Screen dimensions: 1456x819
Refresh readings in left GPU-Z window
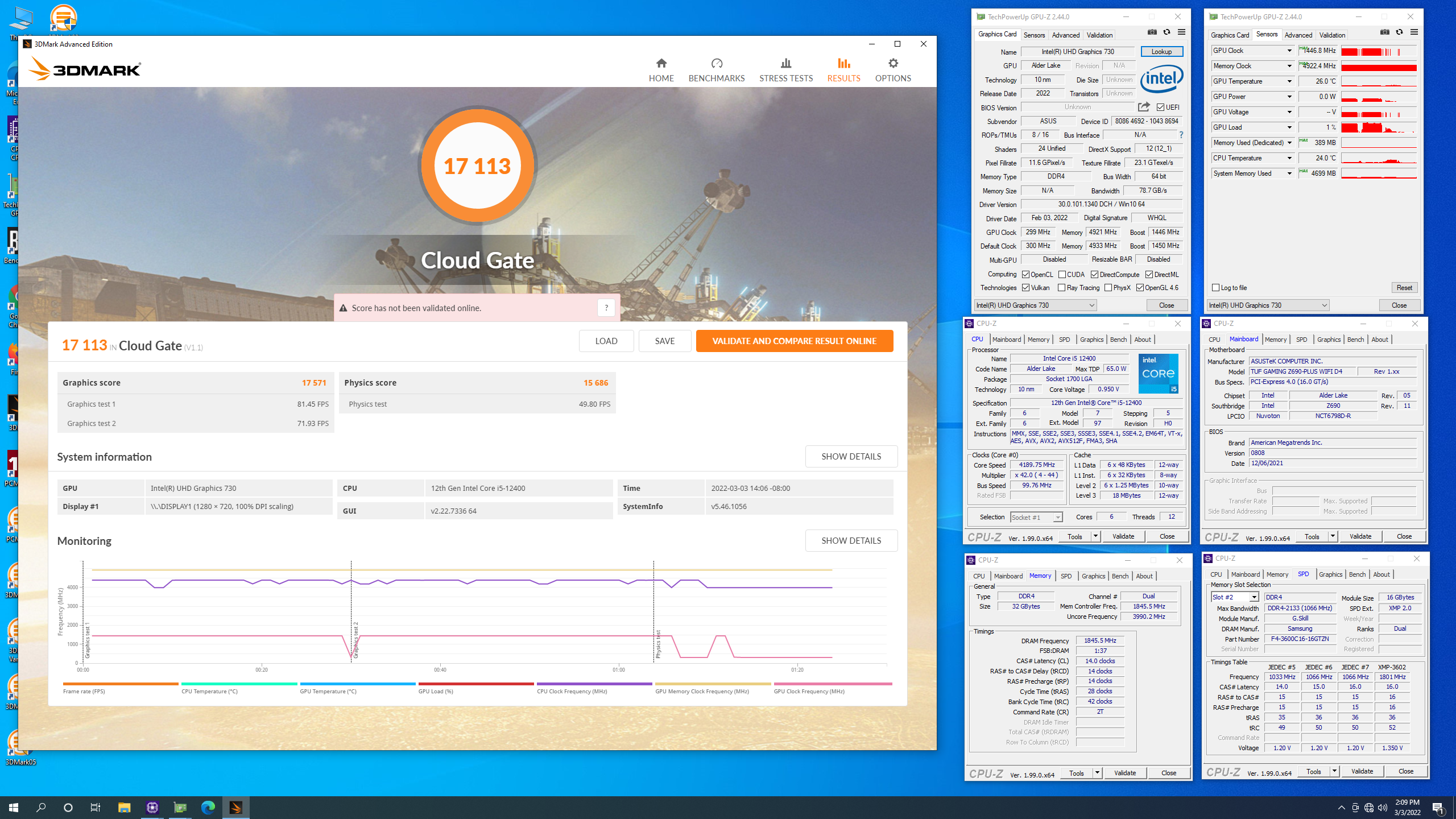coord(1167,32)
